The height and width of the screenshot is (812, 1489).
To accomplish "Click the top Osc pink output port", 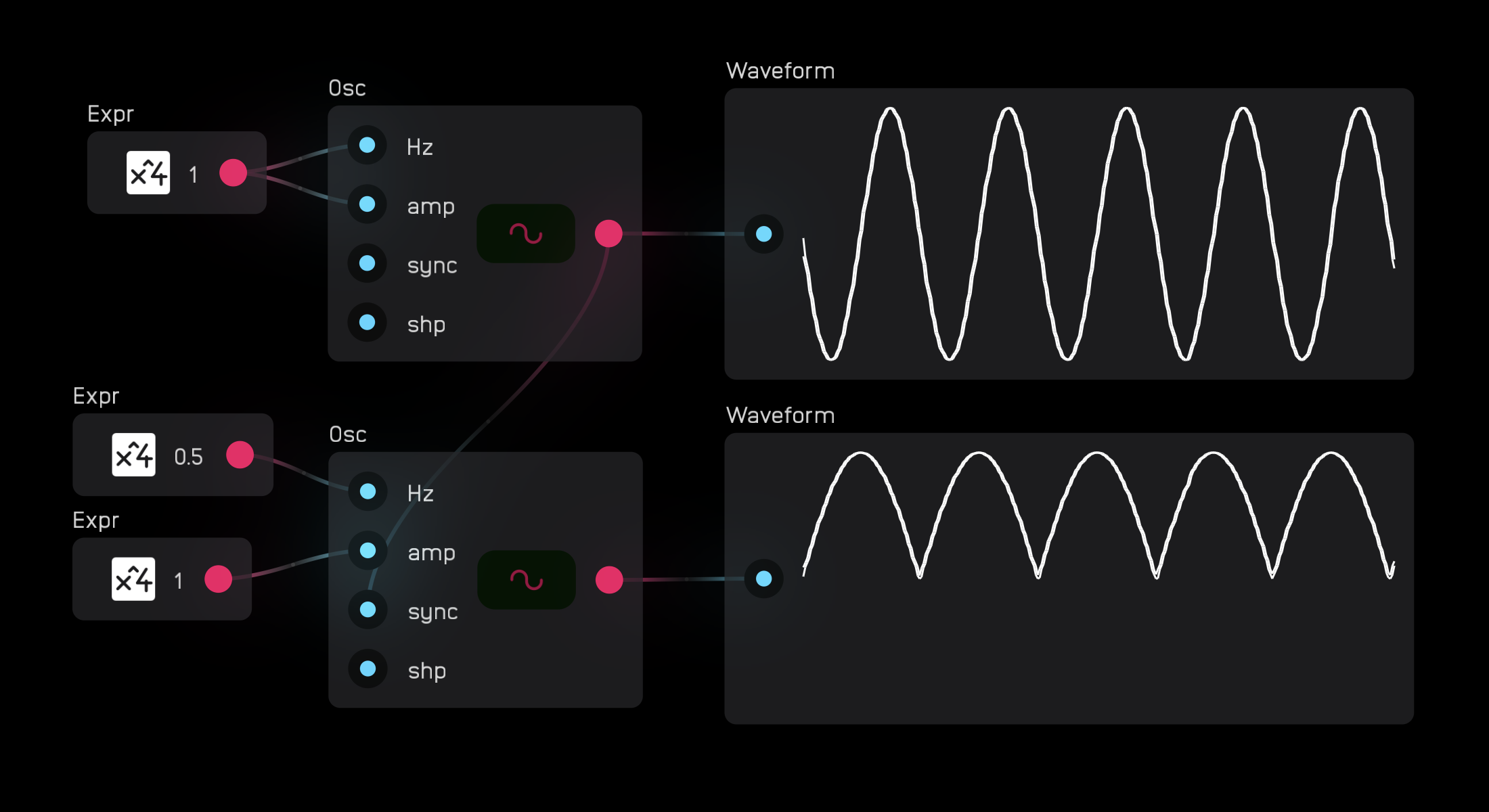I will pos(608,233).
